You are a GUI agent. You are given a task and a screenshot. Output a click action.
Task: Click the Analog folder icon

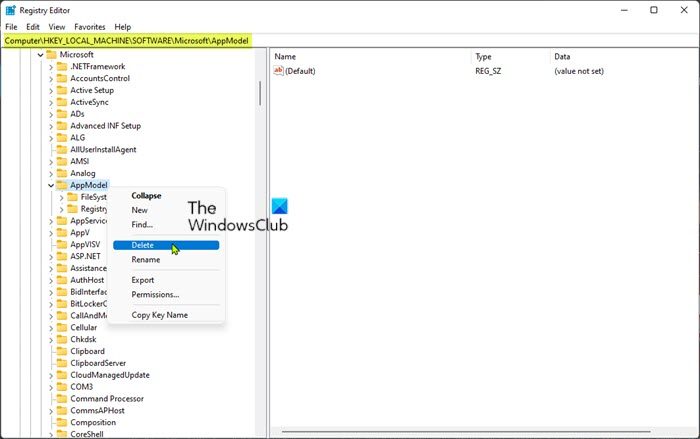click(62, 173)
